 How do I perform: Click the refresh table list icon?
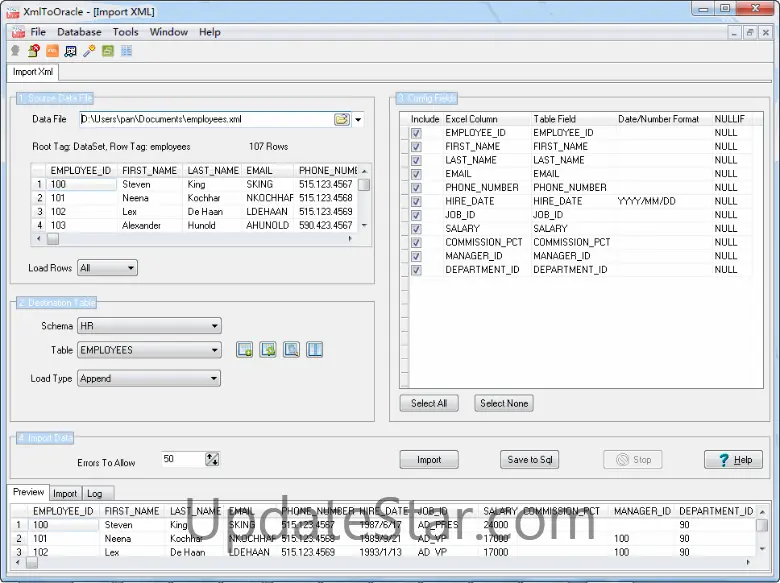pos(268,350)
